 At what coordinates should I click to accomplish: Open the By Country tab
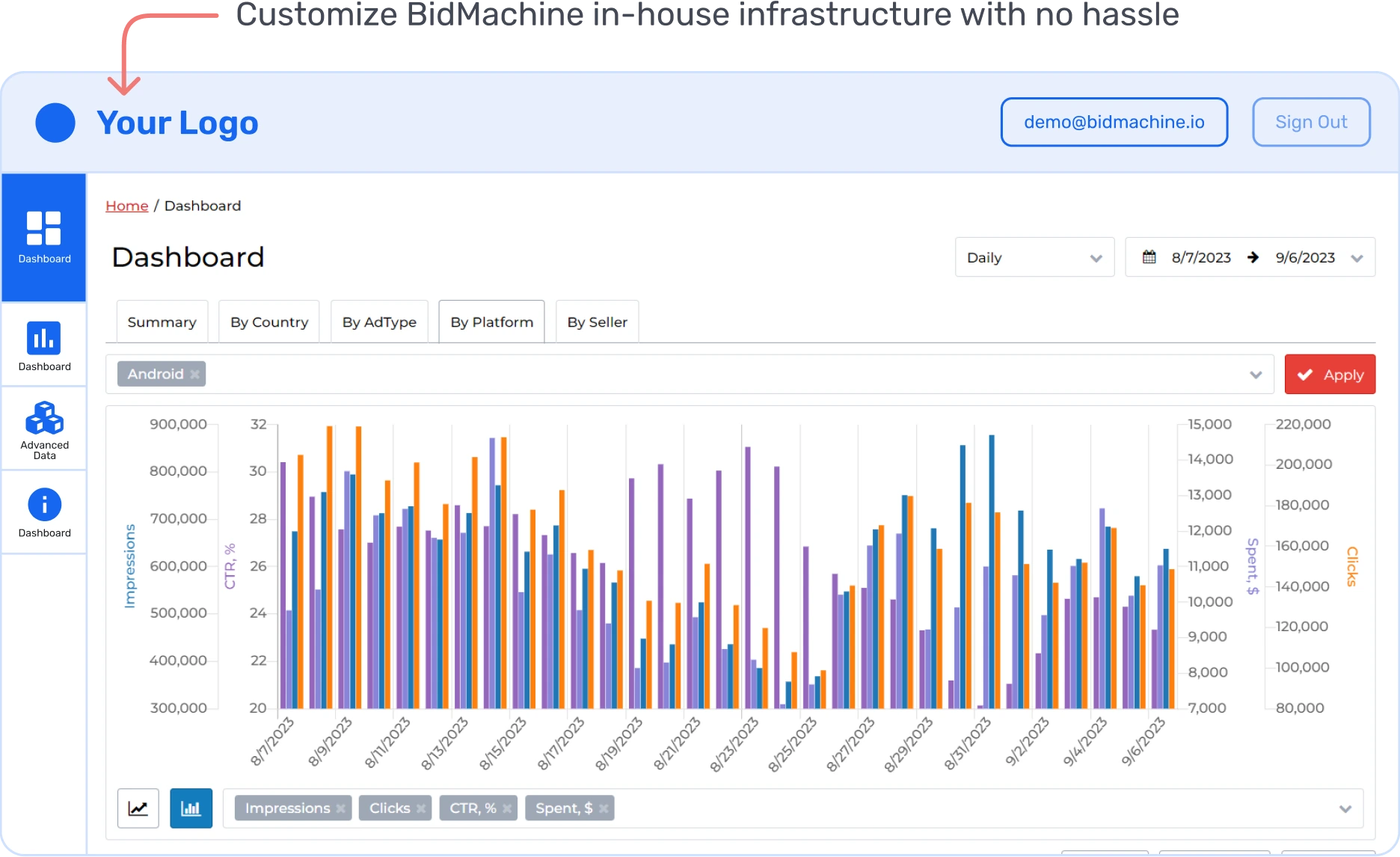point(268,321)
